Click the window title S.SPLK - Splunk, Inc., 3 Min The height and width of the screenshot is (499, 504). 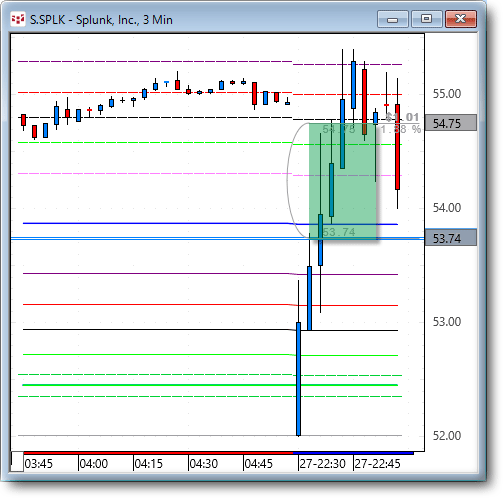tap(101, 20)
